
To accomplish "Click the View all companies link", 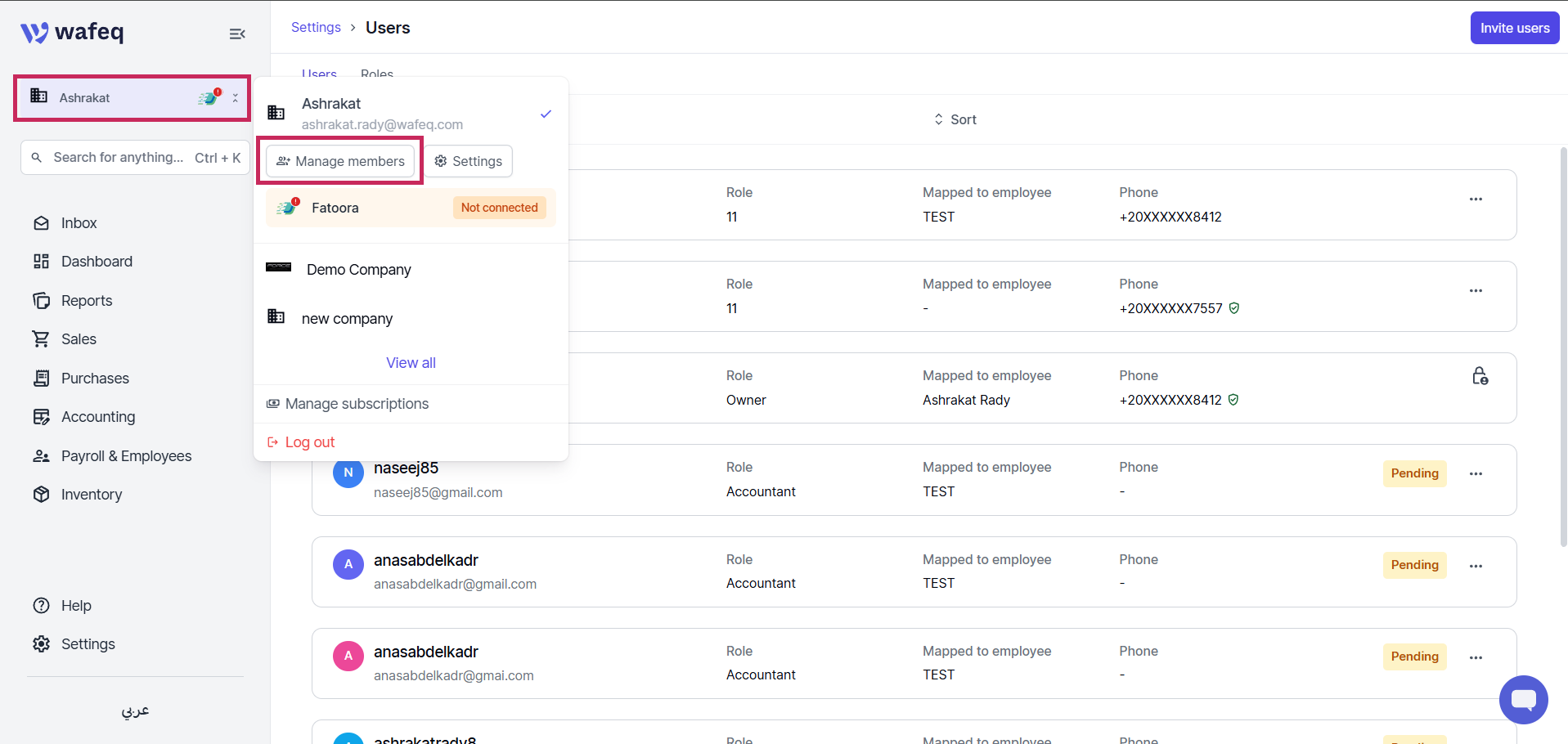I will tap(411, 363).
